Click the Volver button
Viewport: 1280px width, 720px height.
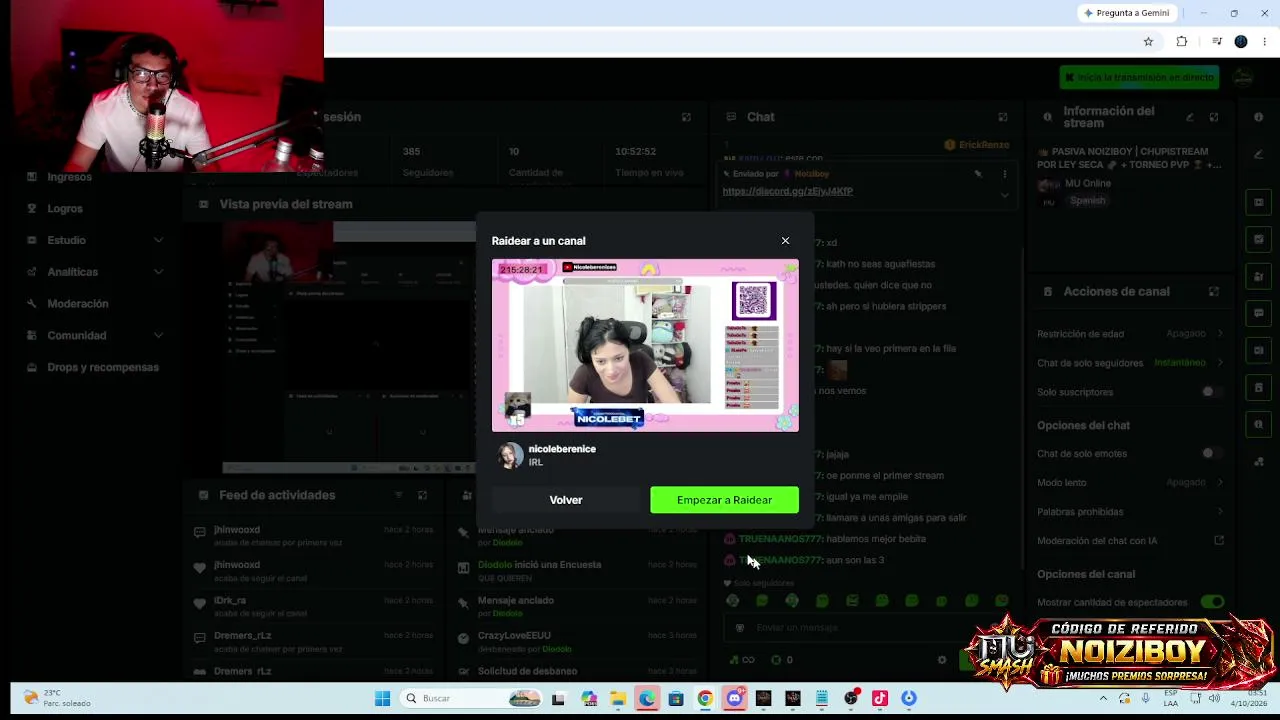566,500
